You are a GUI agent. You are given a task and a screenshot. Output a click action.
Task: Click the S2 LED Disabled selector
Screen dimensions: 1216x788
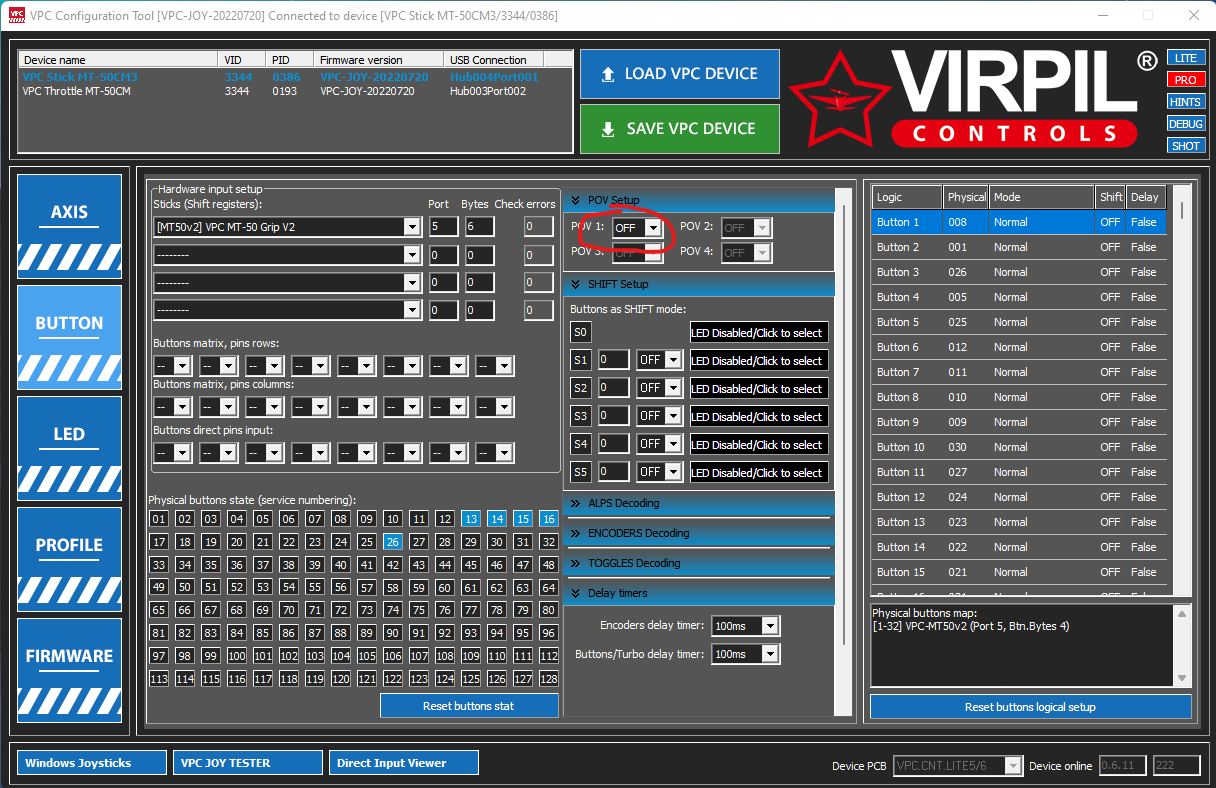tap(759, 389)
